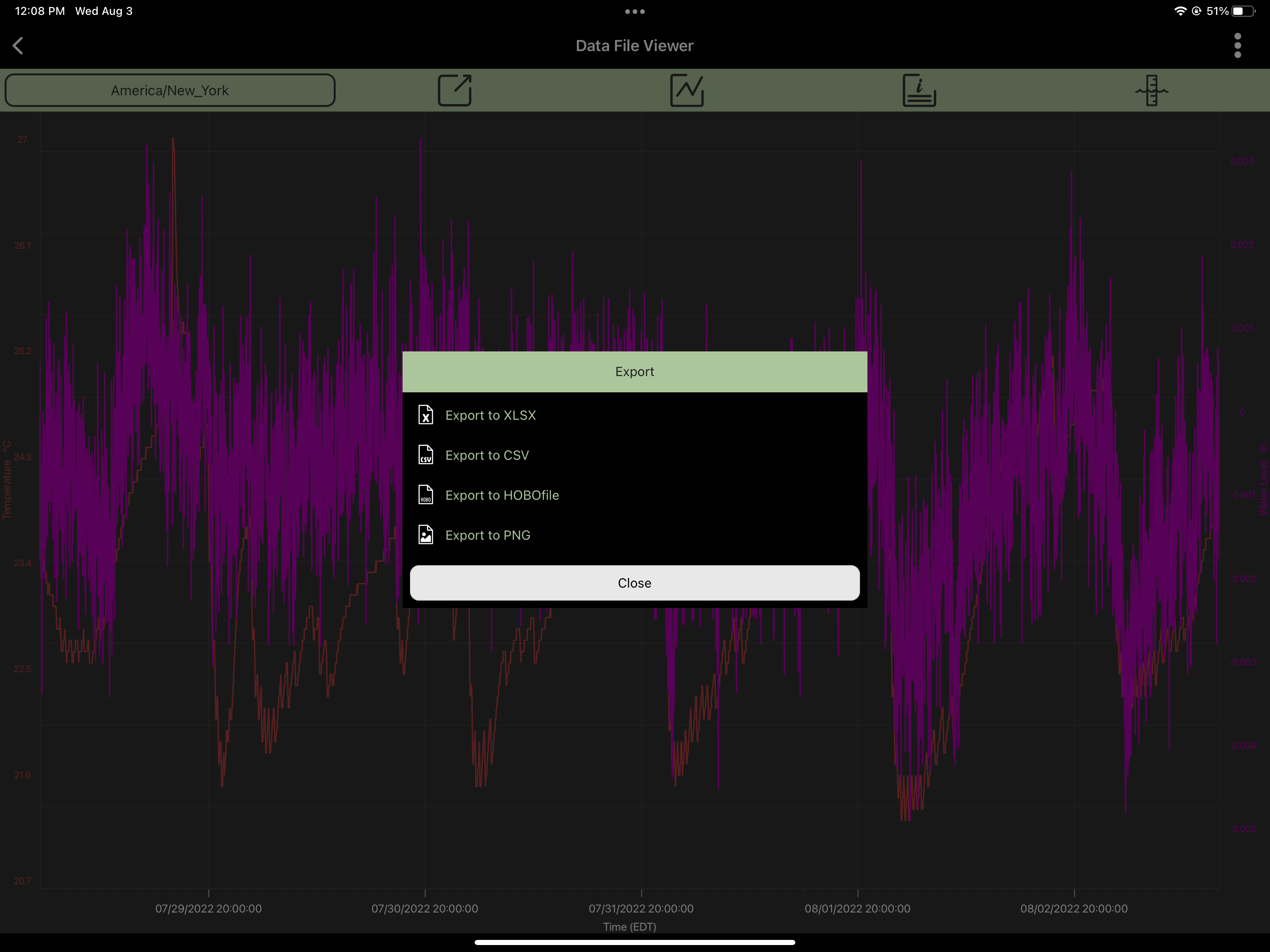
Task: Tap the battery indicator in status bar
Action: pyautogui.click(x=1243, y=12)
